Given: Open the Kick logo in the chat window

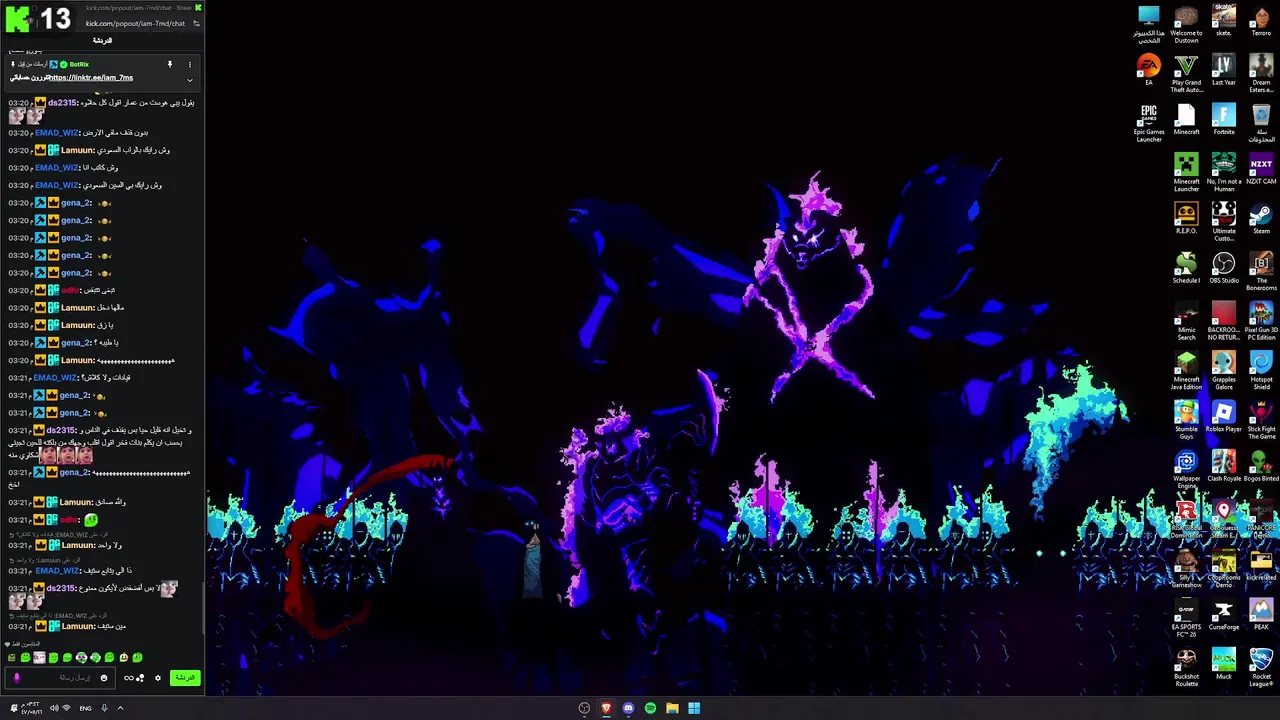Looking at the screenshot, I should [x=17, y=17].
